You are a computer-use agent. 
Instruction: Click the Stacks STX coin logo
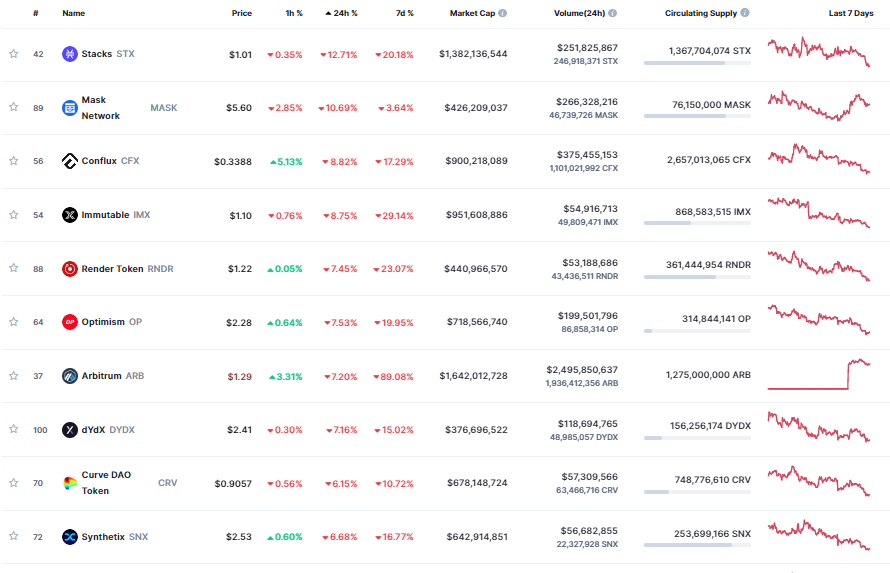pyautogui.click(x=69, y=54)
